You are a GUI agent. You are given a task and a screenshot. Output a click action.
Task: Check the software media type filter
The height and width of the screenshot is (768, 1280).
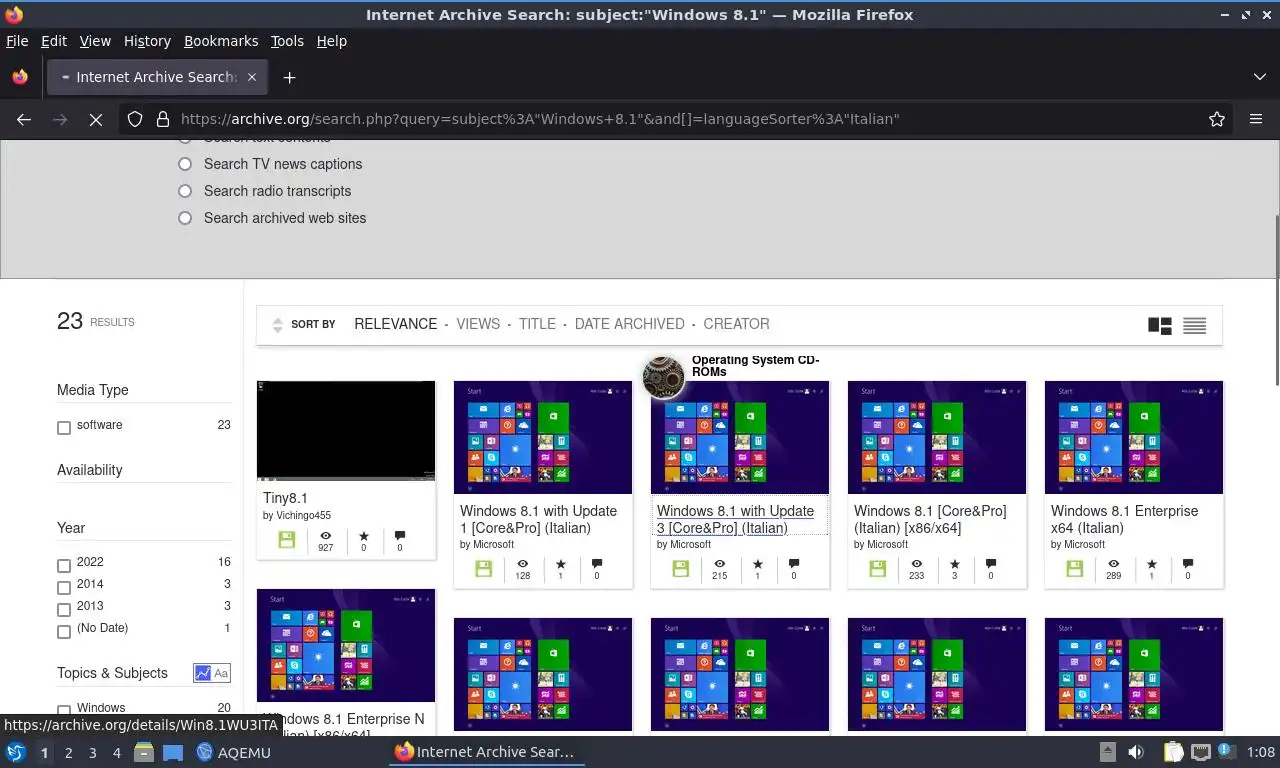[x=64, y=428]
